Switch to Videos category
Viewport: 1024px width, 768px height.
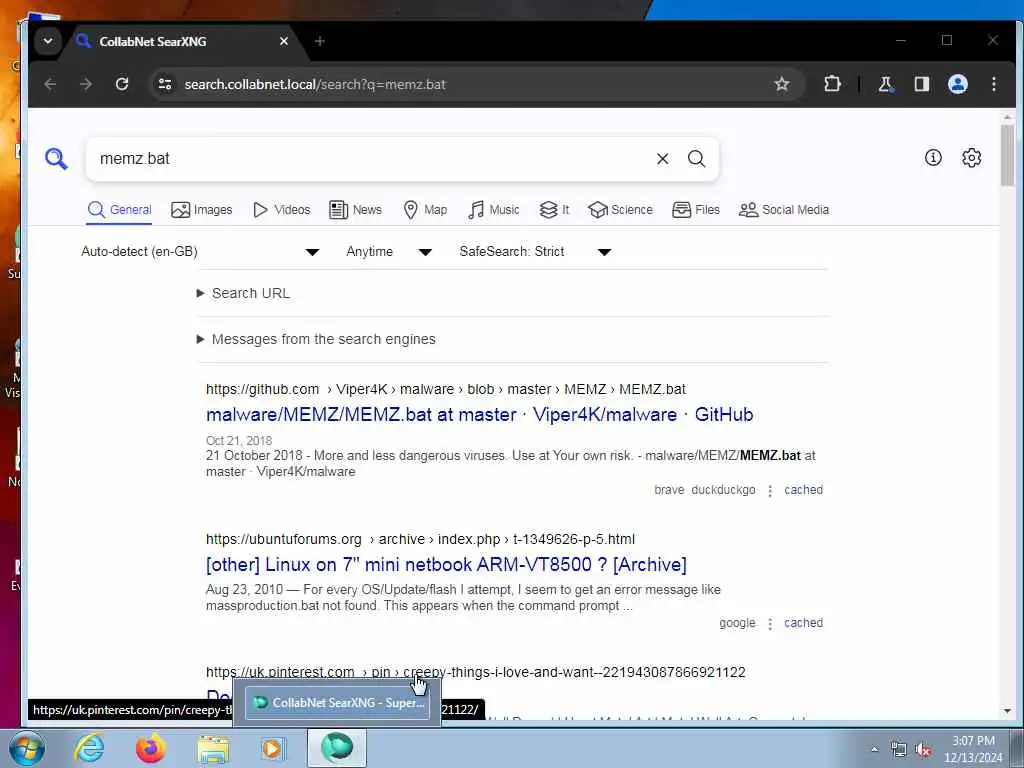coord(281,210)
